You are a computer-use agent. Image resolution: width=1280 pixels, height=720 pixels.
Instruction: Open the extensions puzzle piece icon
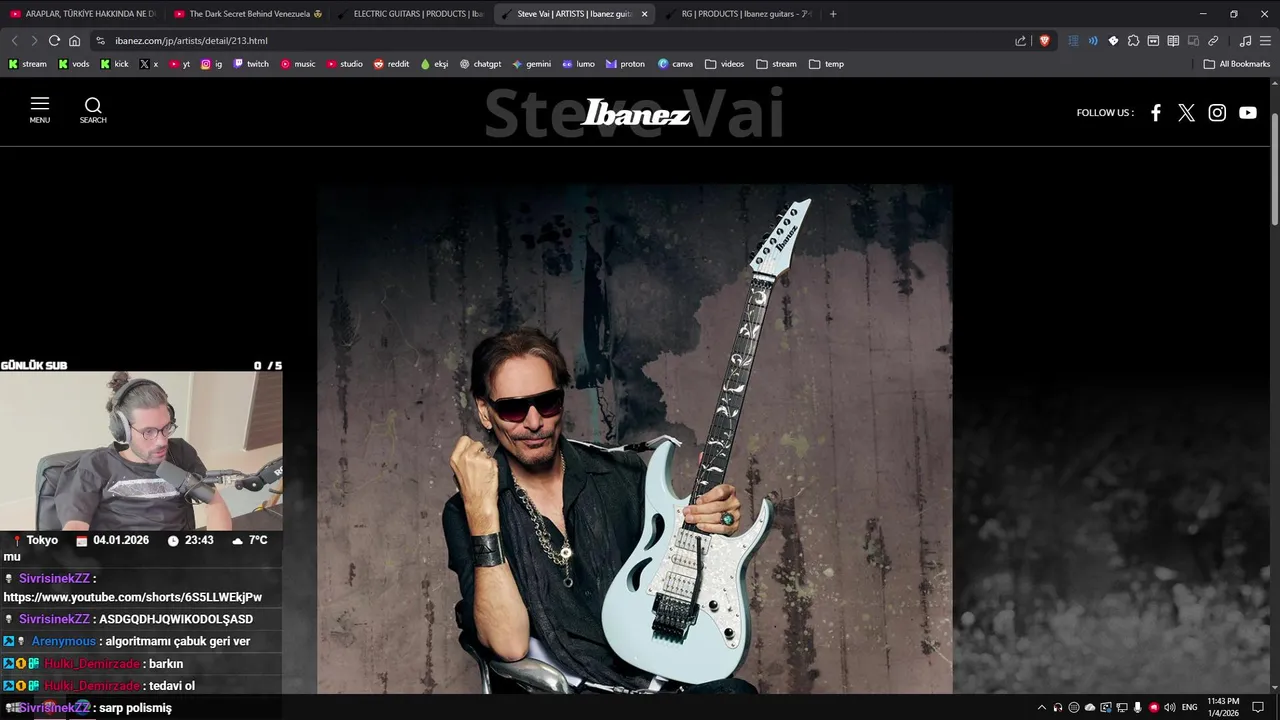click(1133, 41)
